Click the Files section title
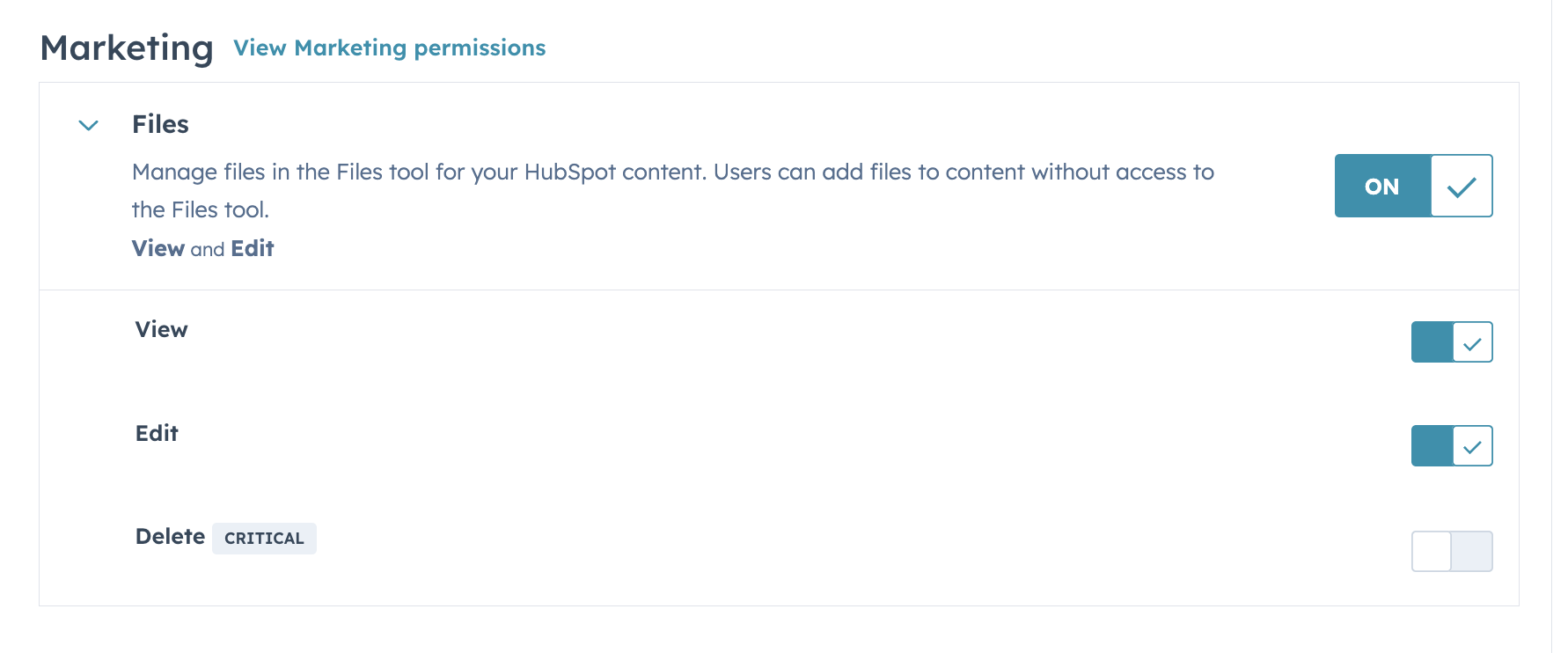Screen dimensions: 1568x653 tap(160, 124)
